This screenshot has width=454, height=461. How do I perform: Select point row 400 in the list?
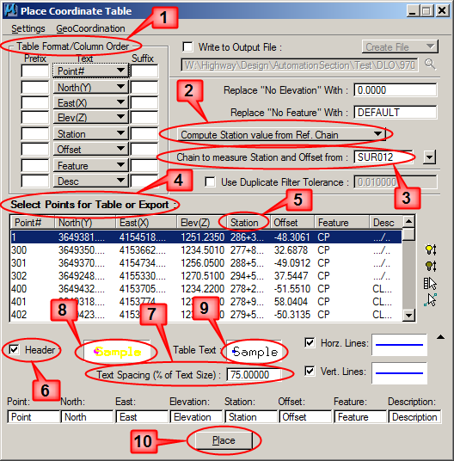[x=206, y=289]
